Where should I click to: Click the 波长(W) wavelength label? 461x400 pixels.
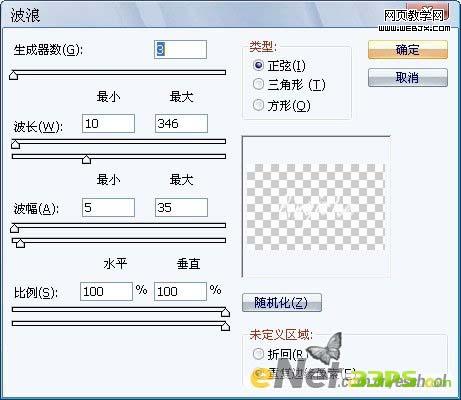tap(38, 127)
